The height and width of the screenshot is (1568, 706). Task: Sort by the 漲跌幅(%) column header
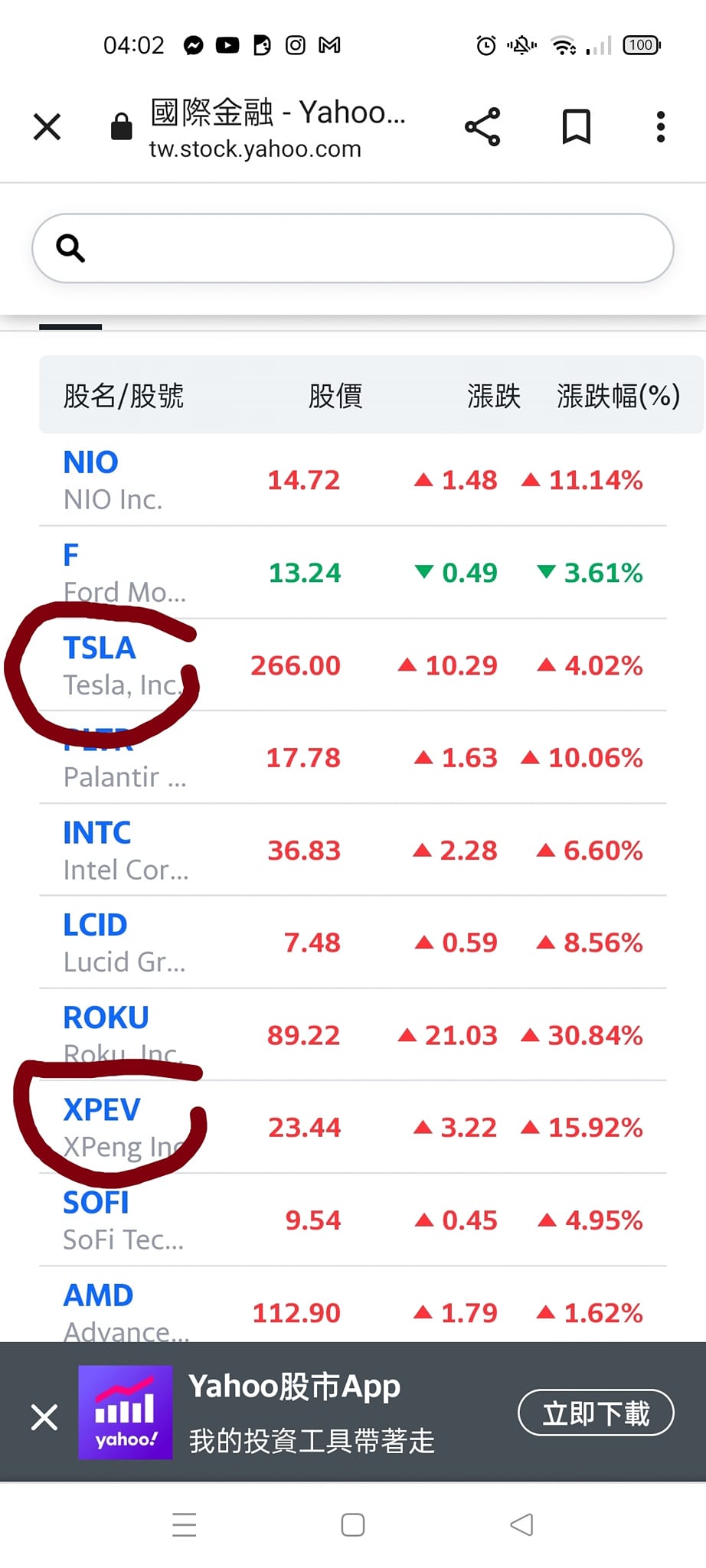(x=618, y=396)
